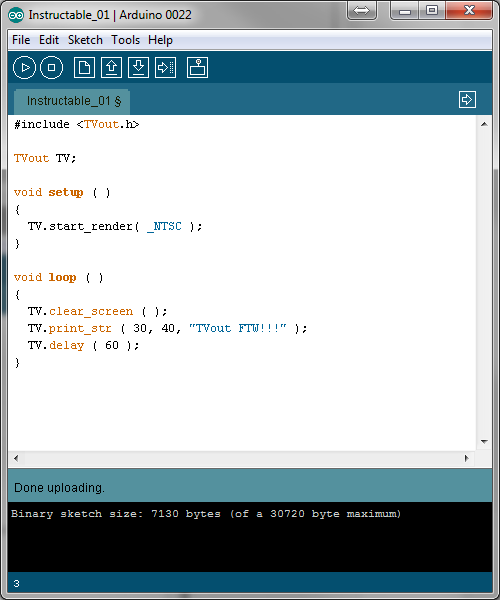Click the #include <TVout.h> line
The height and width of the screenshot is (600, 500).
coord(77,124)
